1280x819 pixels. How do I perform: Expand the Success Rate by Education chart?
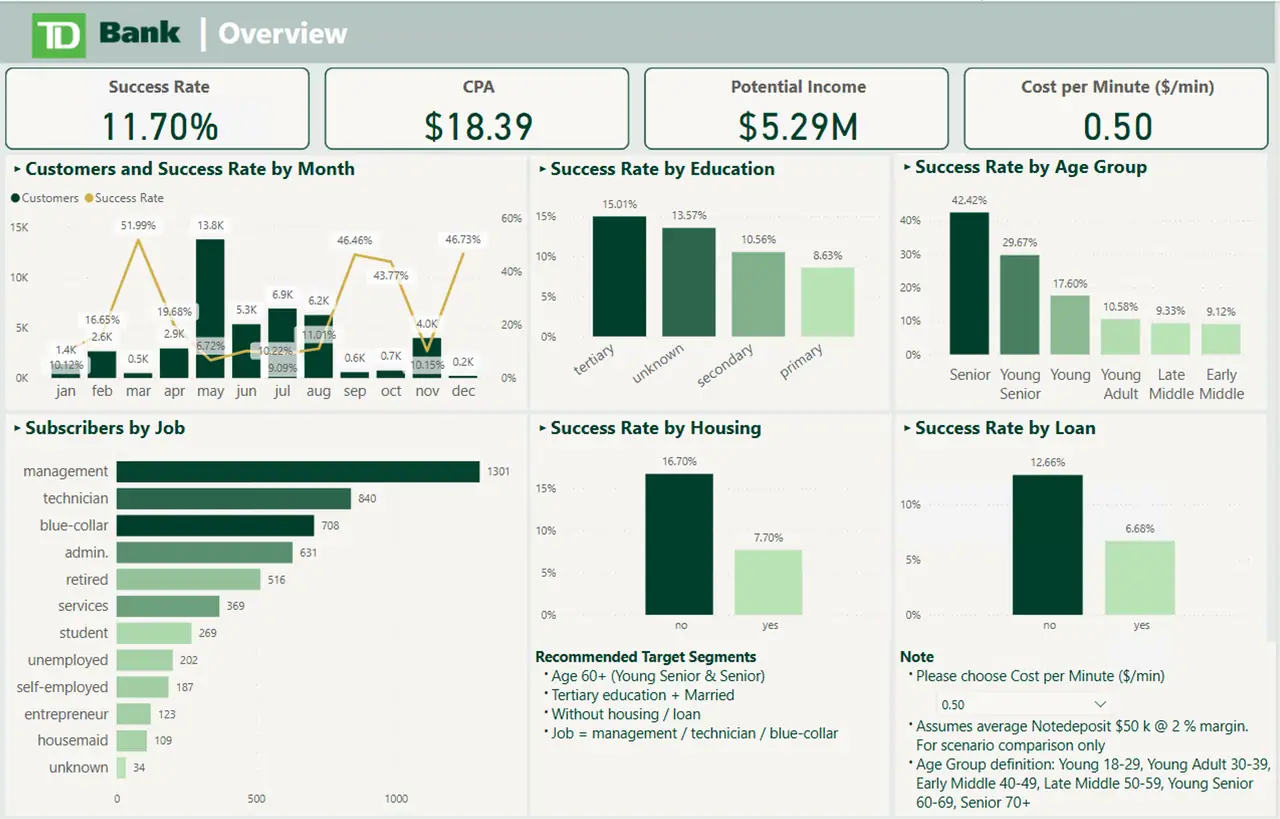pos(543,169)
